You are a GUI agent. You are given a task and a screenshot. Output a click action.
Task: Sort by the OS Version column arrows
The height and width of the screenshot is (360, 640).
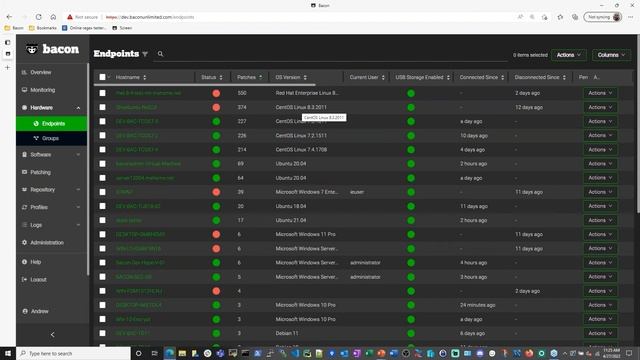305,78
